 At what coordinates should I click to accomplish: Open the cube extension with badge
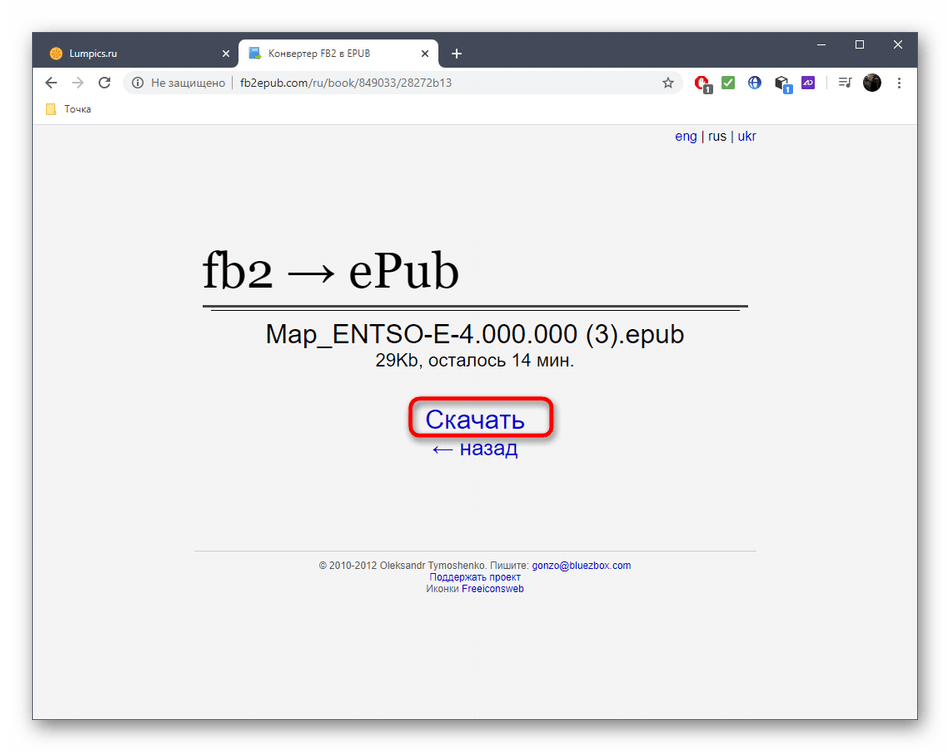783,84
